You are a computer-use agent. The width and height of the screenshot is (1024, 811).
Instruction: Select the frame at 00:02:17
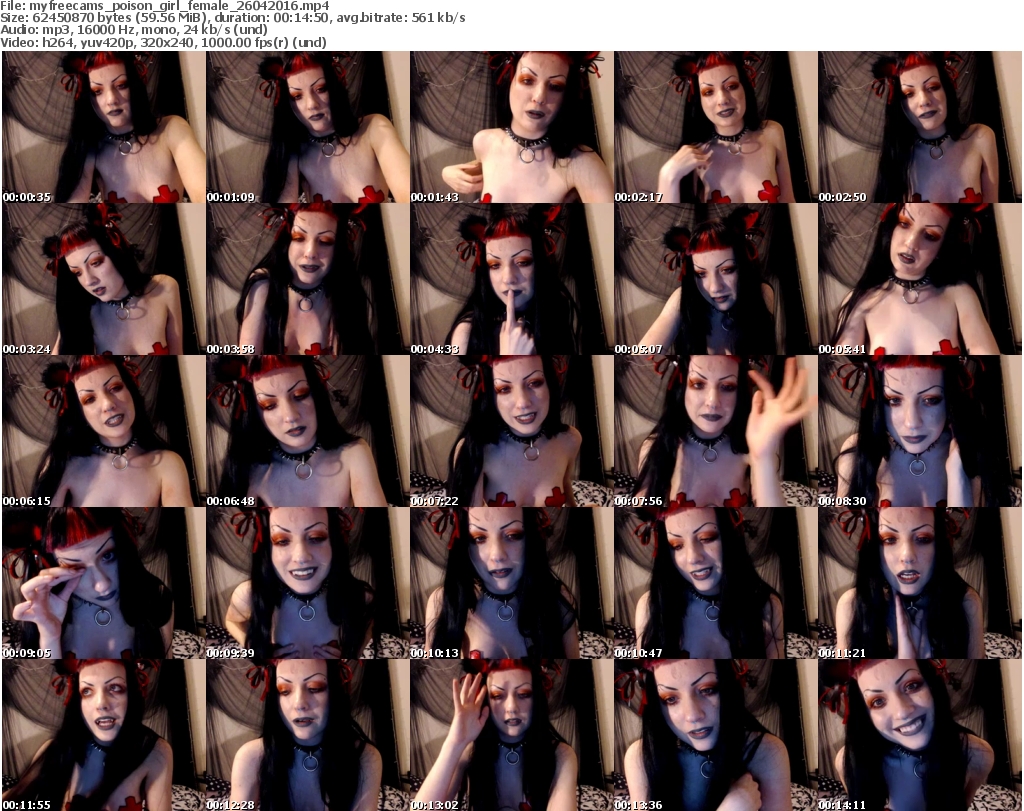715,127
